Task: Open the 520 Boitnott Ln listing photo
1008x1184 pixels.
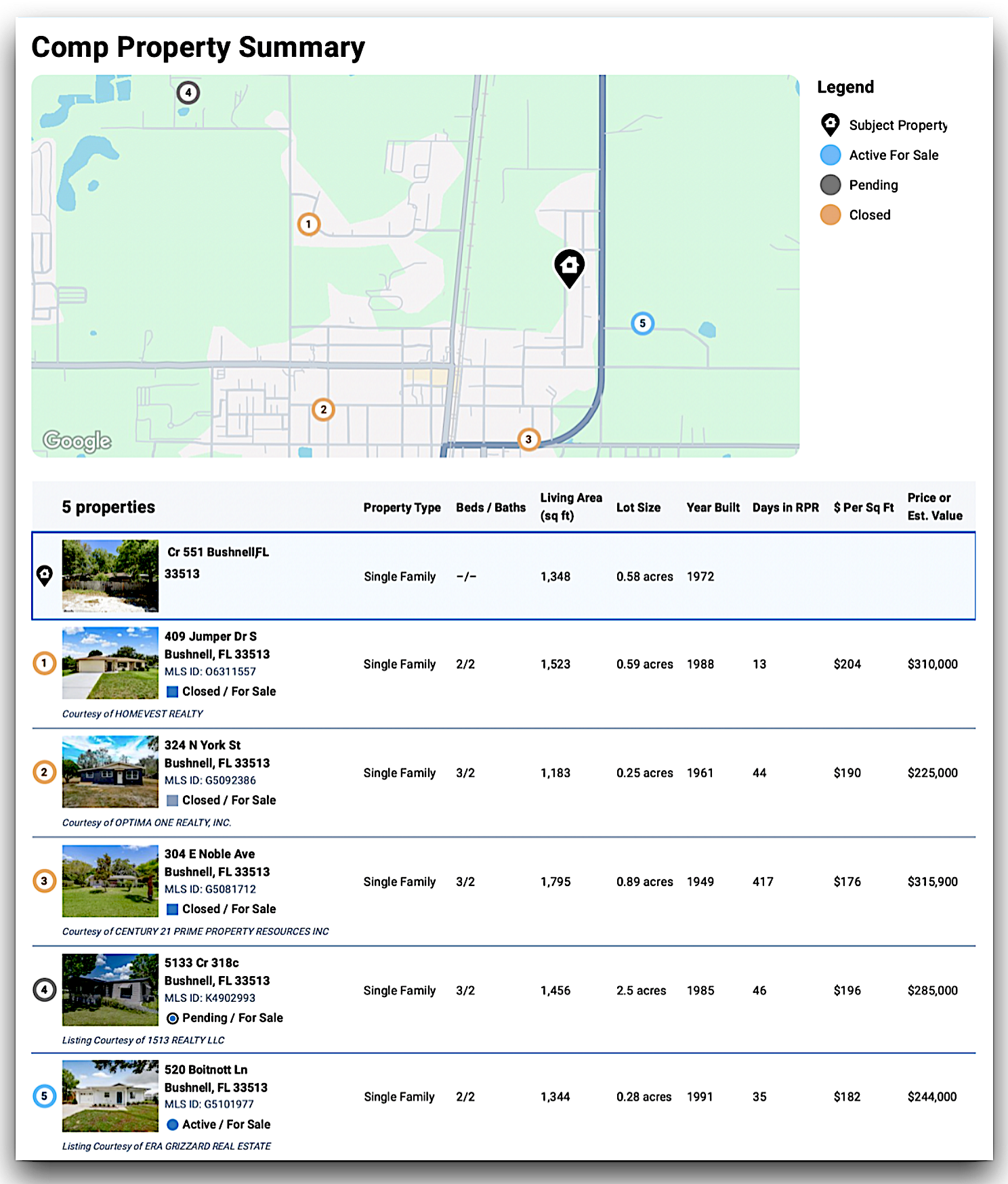Action: [x=110, y=1096]
